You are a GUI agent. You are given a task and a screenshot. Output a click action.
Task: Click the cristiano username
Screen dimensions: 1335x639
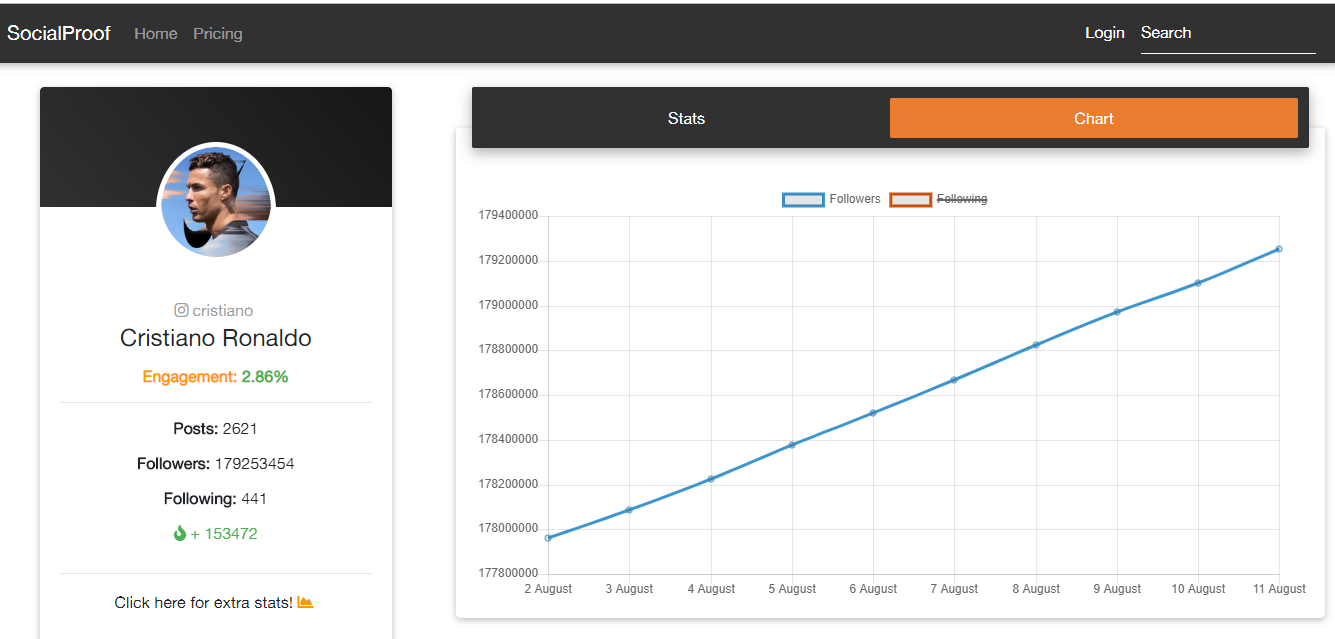click(224, 310)
